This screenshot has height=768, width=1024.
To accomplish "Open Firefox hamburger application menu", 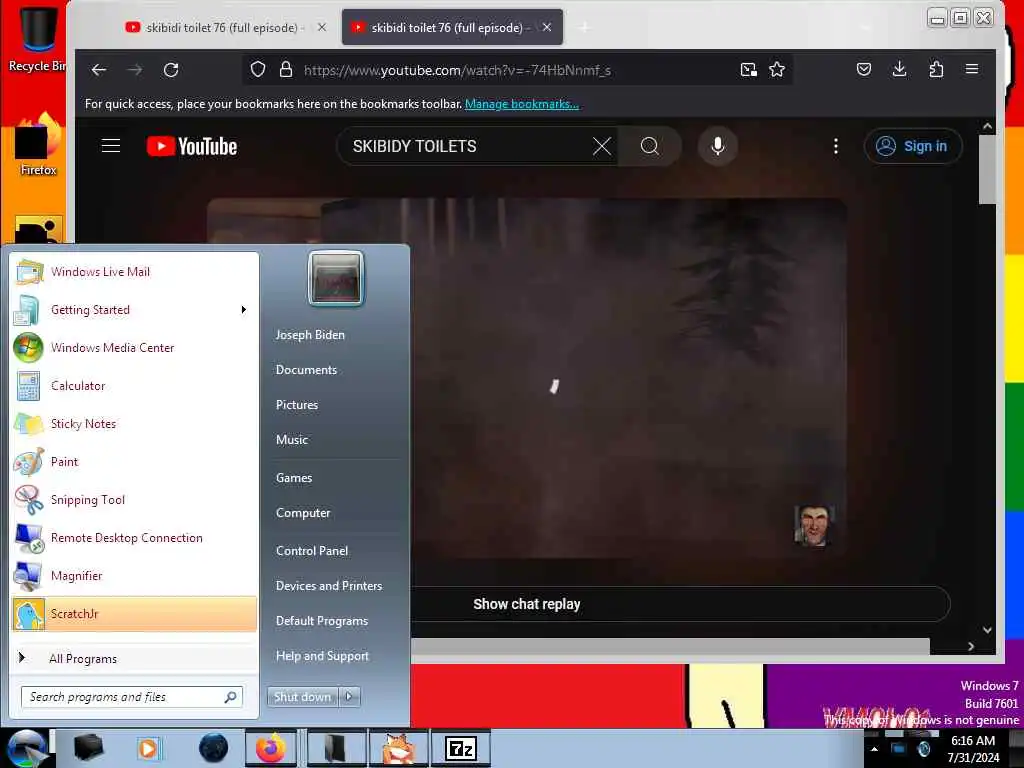I will pos(972,69).
